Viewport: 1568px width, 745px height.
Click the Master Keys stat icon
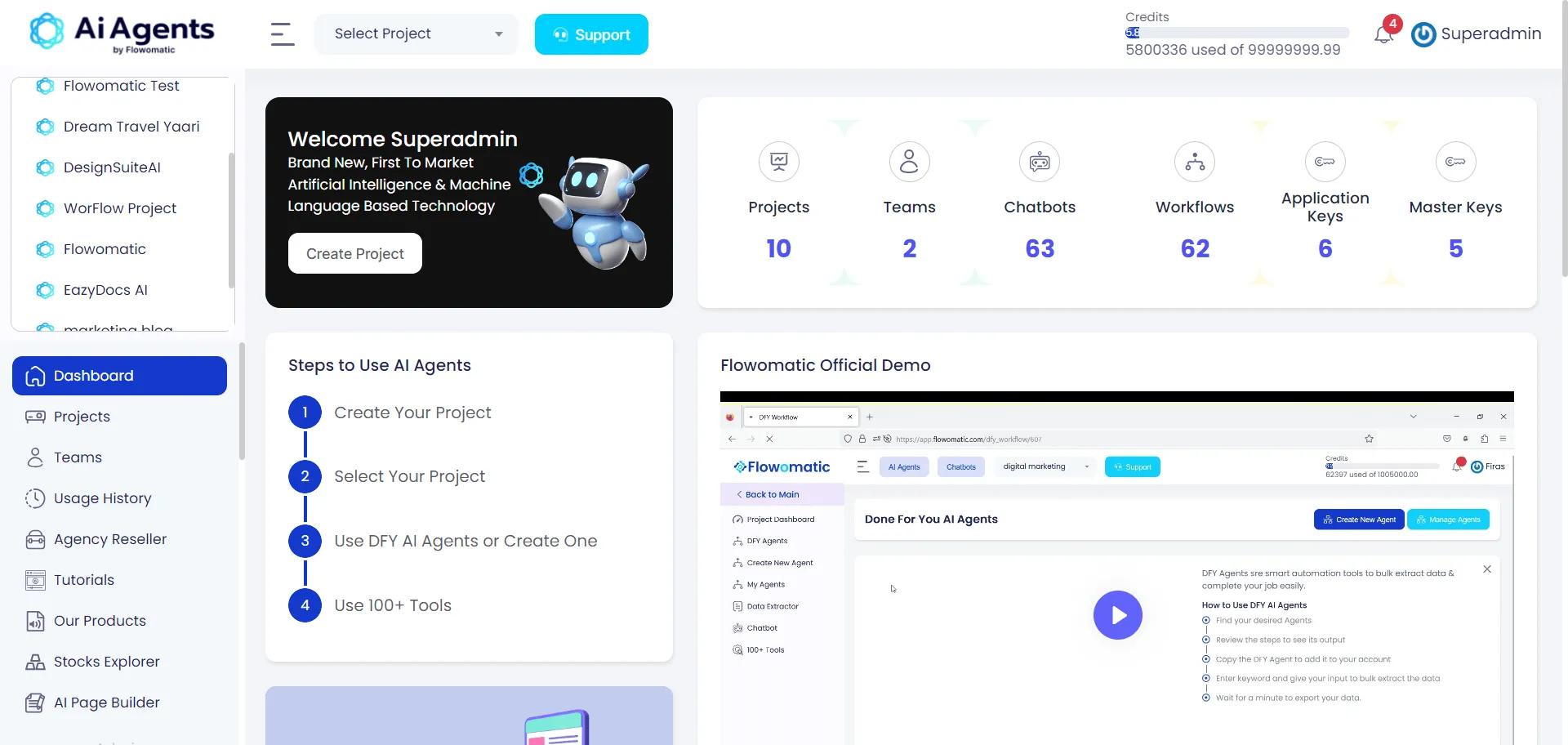(1455, 162)
